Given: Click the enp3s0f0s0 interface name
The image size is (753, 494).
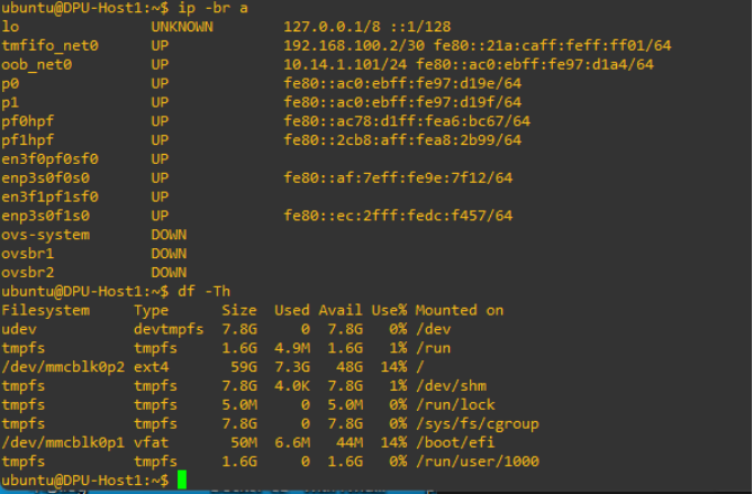Looking at the screenshot, I should [46, 178].
